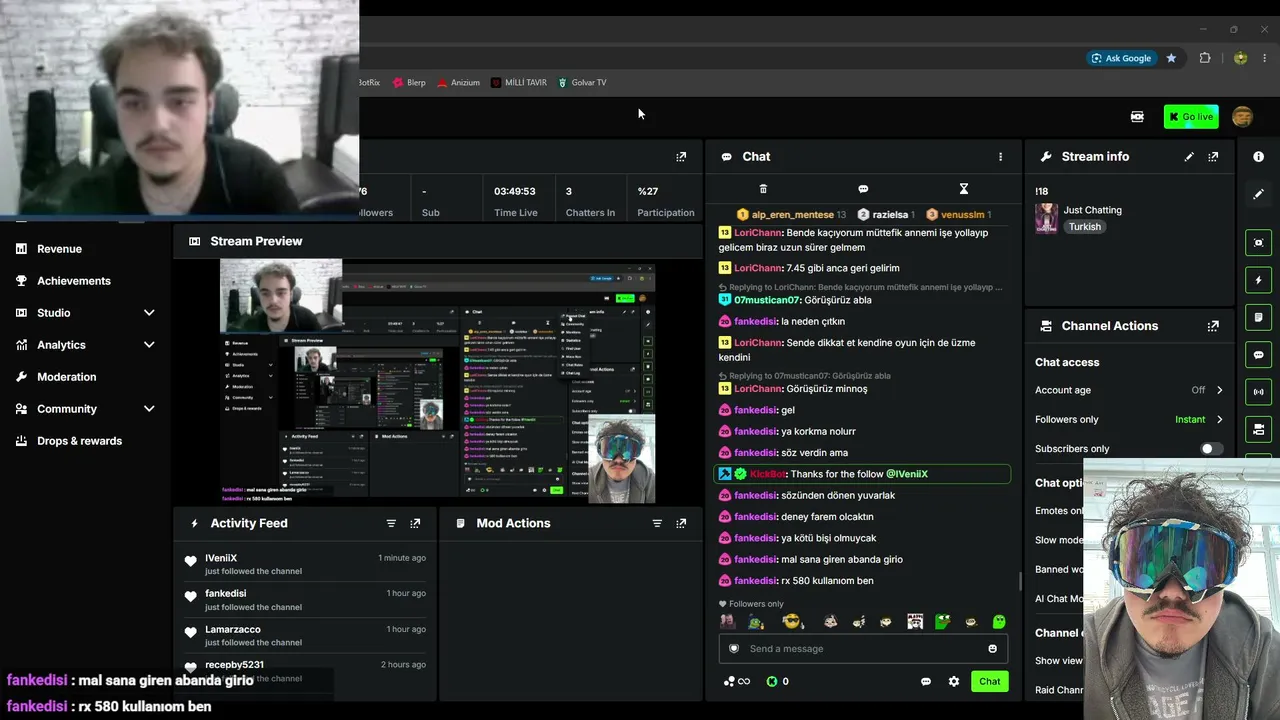Clear chat with the trash icon
Screen dimensions: 1280x720
click(763, 189)
